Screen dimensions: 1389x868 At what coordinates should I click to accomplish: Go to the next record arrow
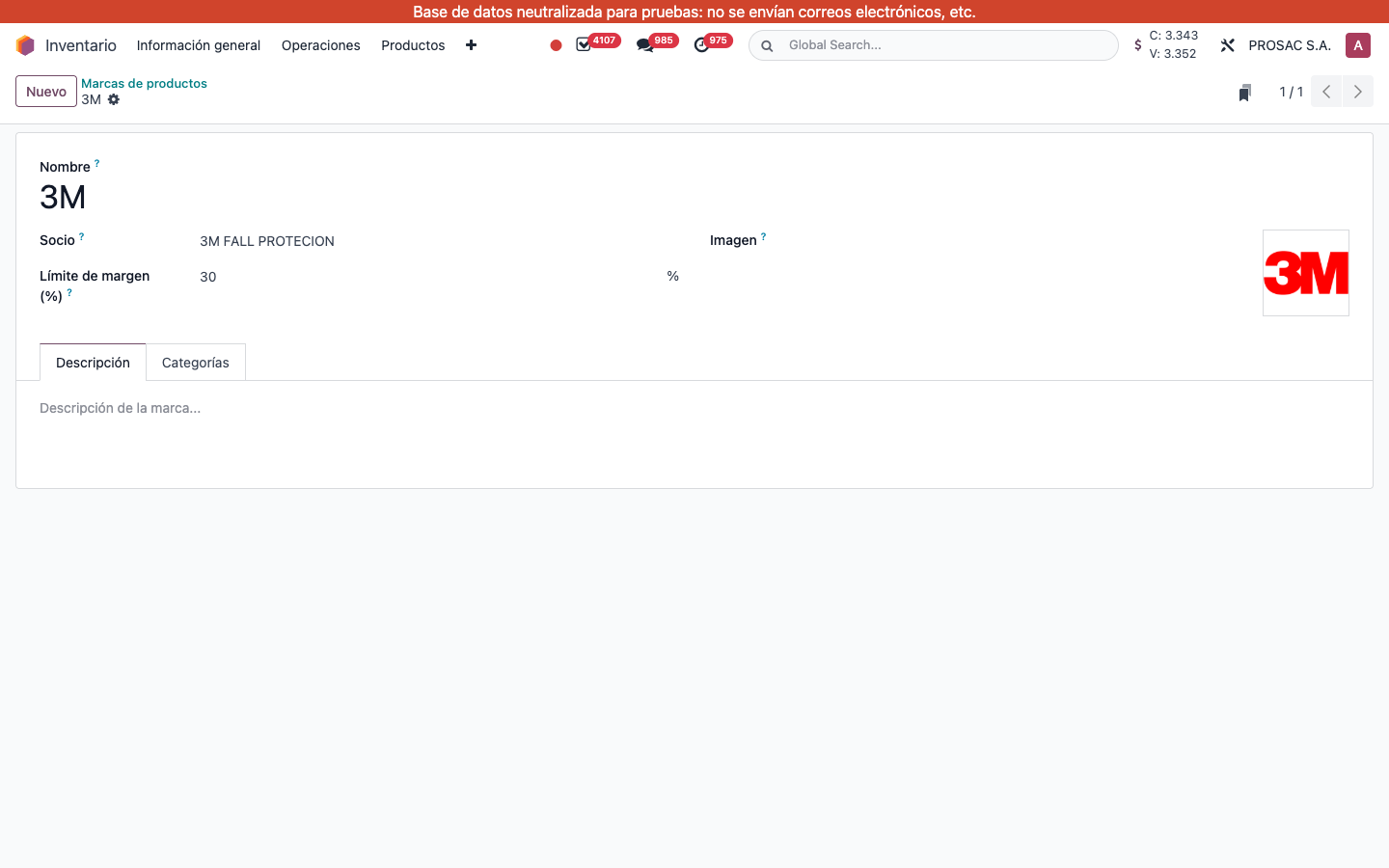[1358, 92]
